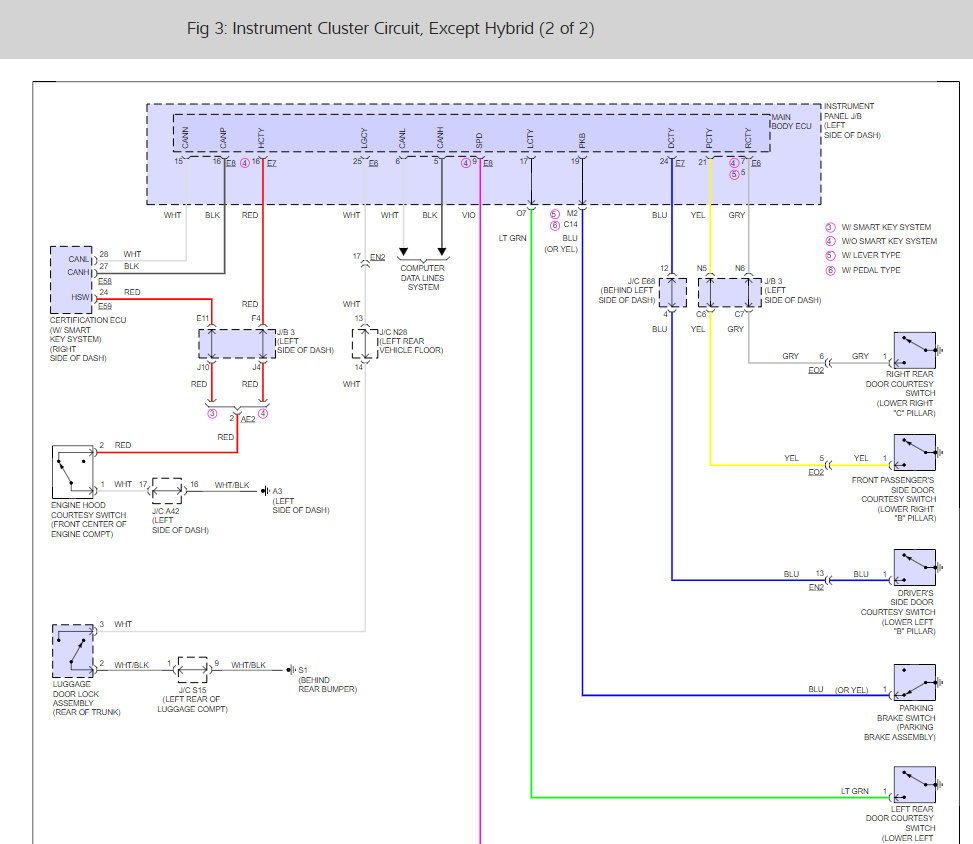
Task: Click the J/C A42 junction connector
Action: [166, 490]
